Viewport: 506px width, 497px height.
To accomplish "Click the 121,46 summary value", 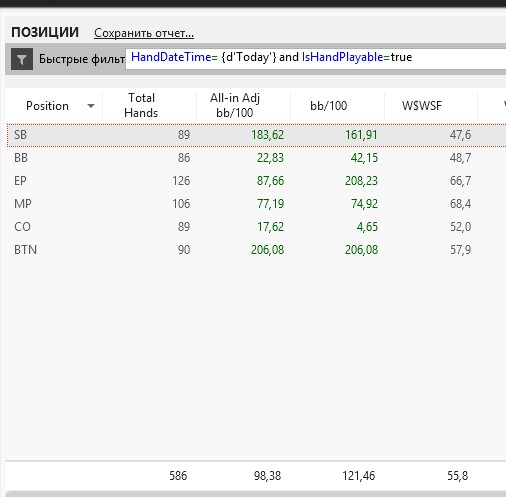I will click(359, 476).
